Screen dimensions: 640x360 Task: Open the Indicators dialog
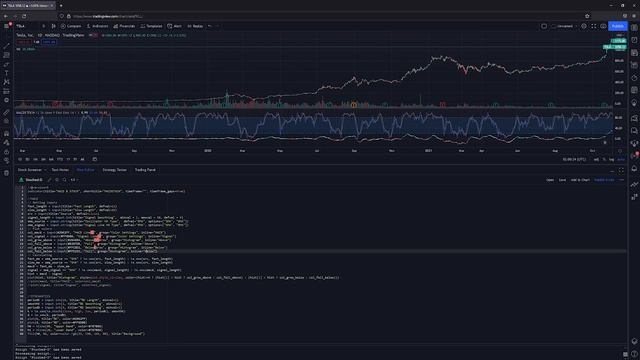pos(97,26)
